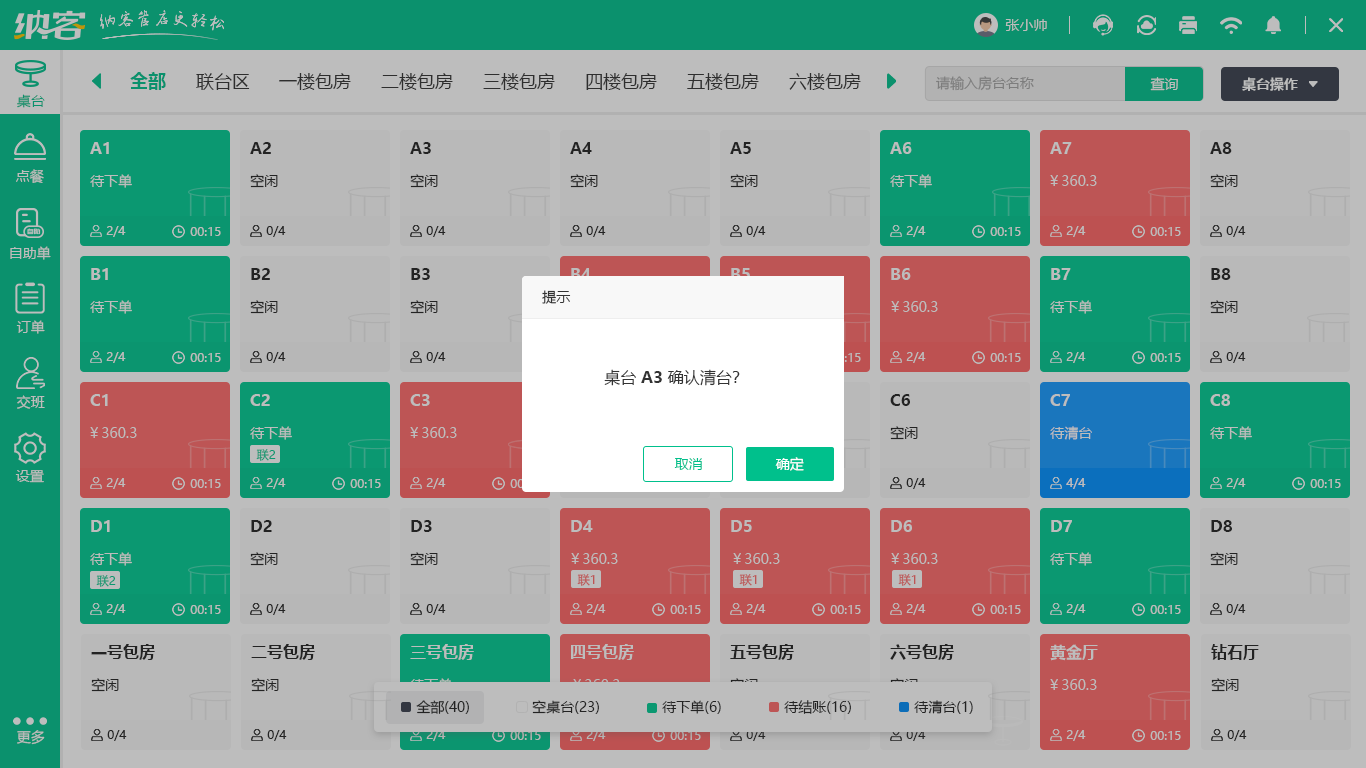Click 取消 to dismiss the dialog
This screenshot has height=768, width=1366.
pyautogui.click(x=688, y=464)
